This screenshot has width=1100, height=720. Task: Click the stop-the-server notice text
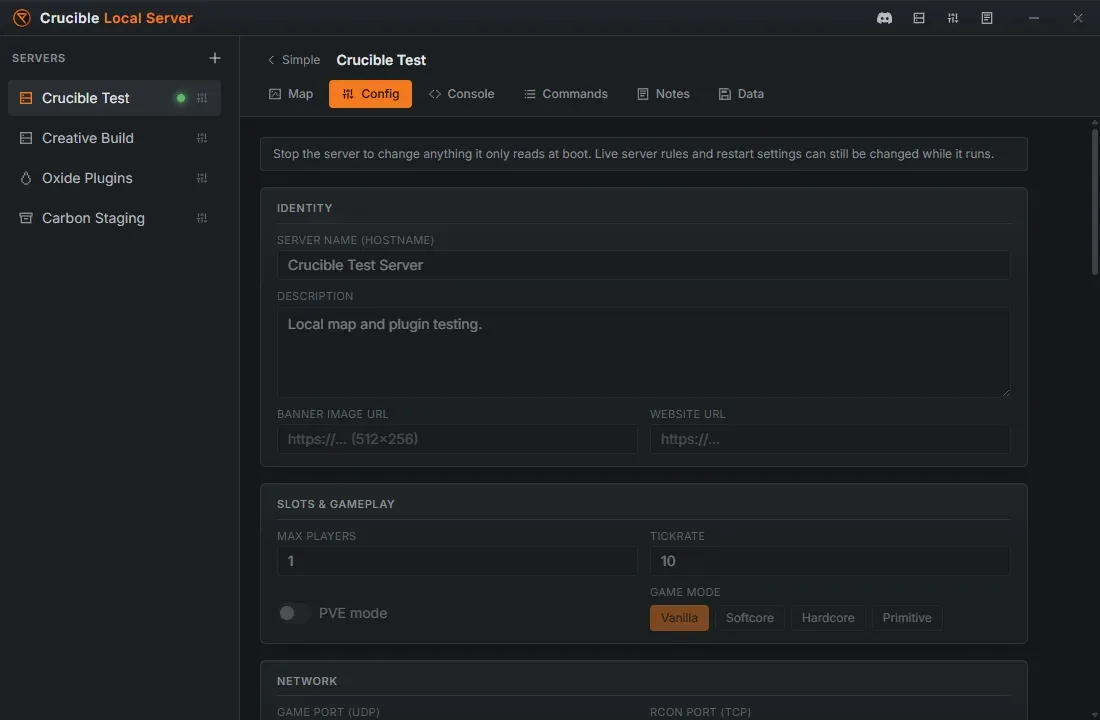coord(633,154)
